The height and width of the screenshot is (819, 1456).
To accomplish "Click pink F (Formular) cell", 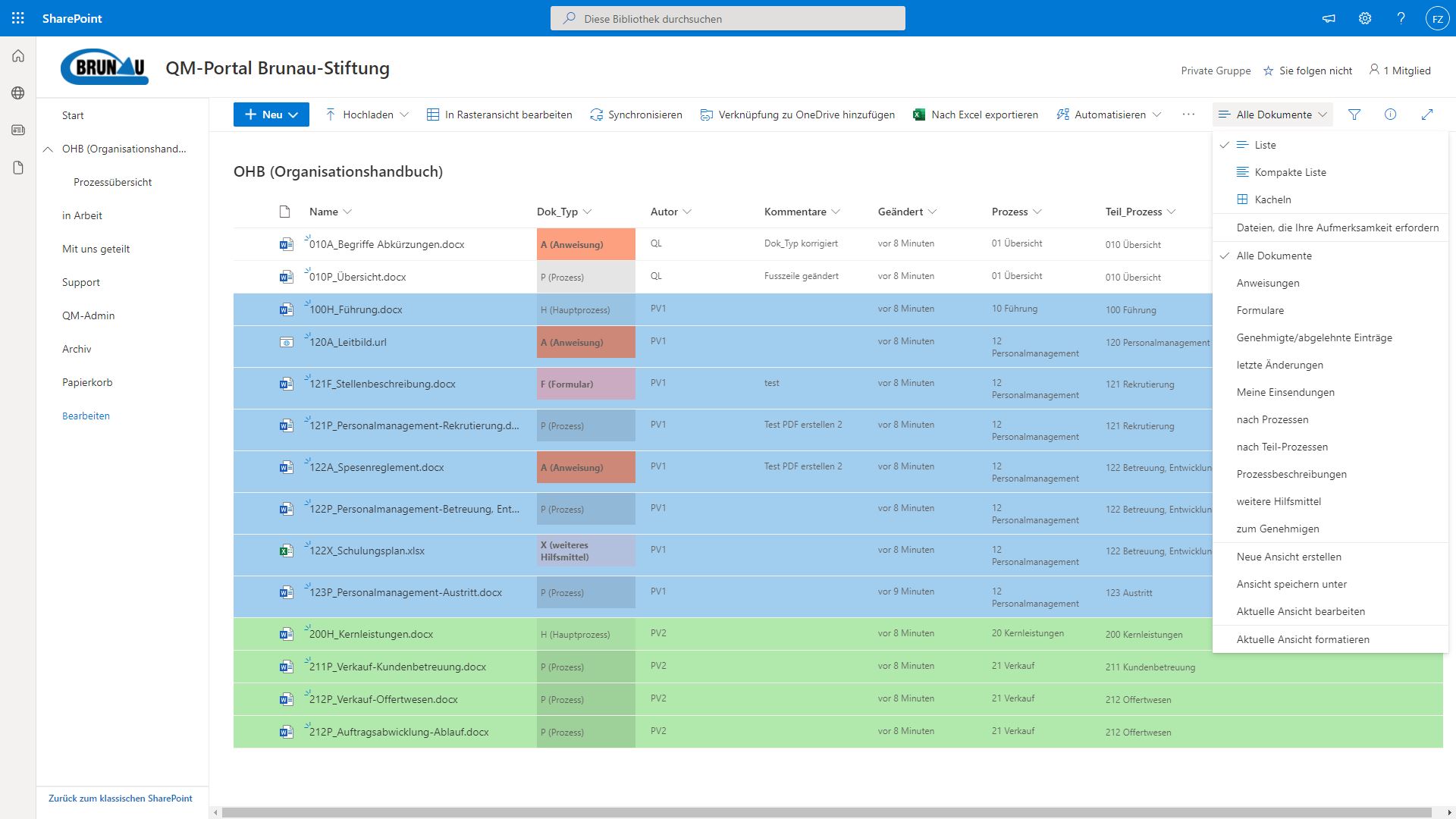I will 586,384.
